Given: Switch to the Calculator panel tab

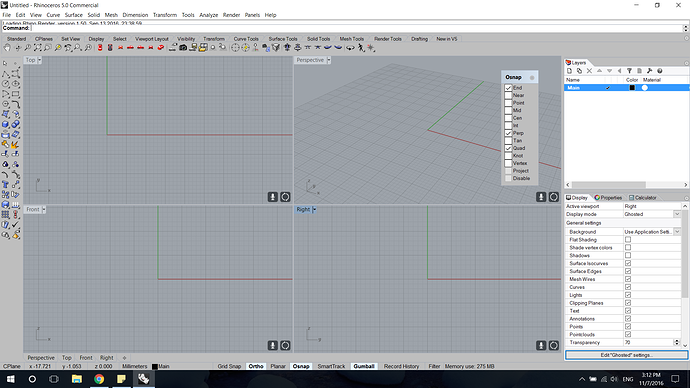Looking at the screenshot, I should [643, 198].
